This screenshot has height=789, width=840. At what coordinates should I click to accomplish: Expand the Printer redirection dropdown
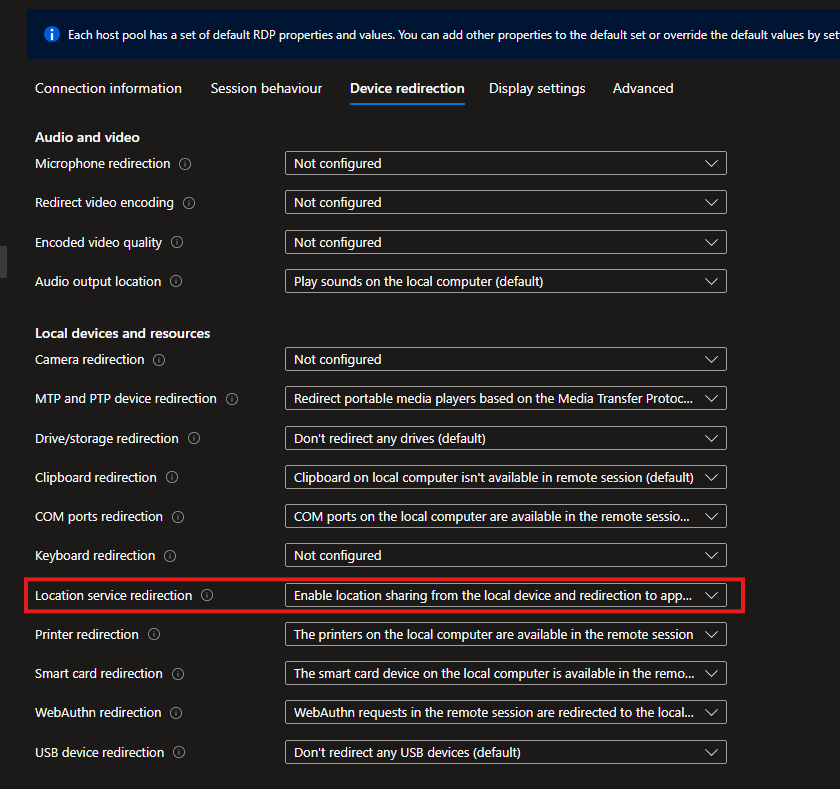(505, 634)
